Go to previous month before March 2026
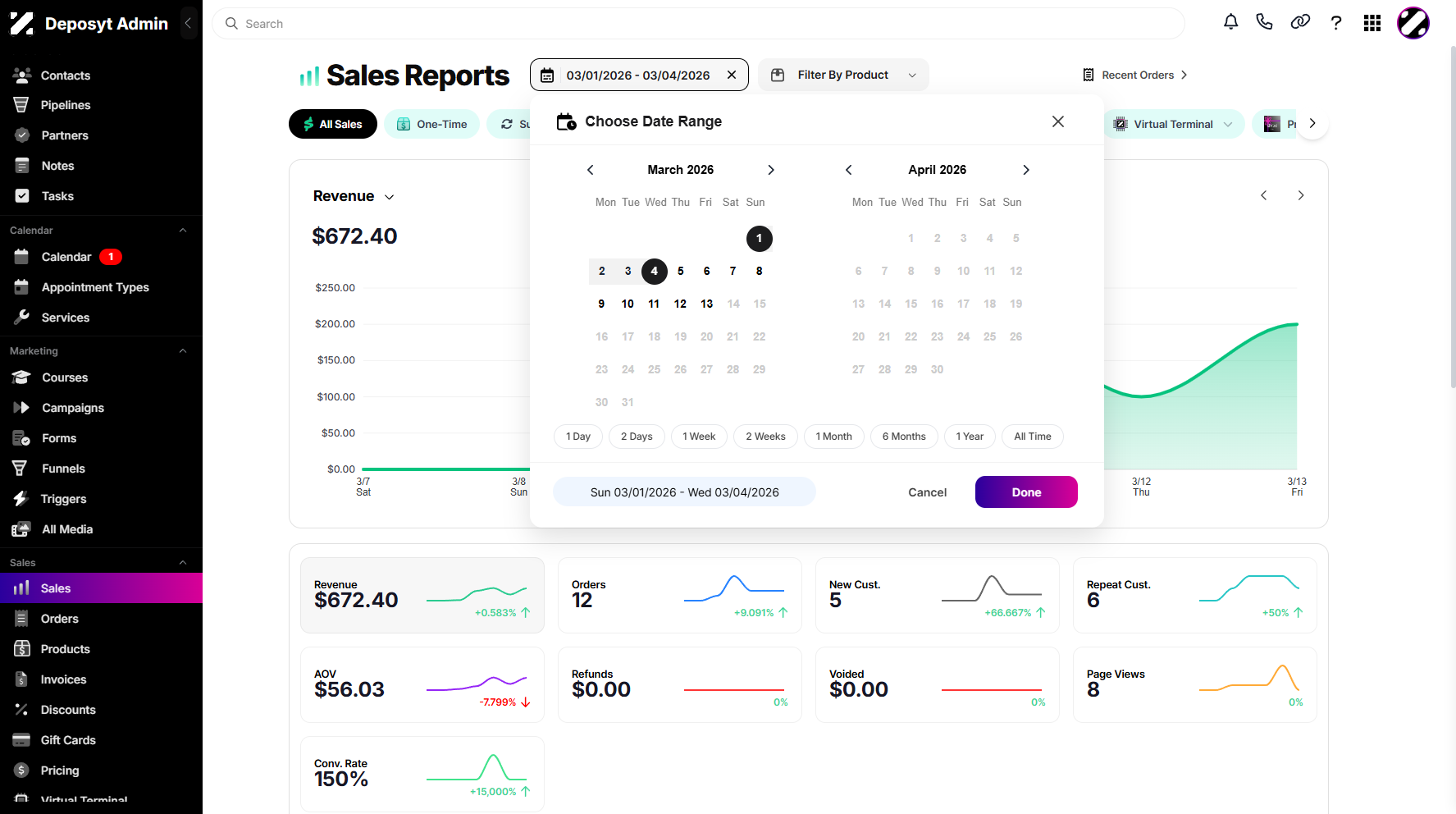Image resolution: width=1456 pixels, height=814 pixels. click(x=590, y=170)
